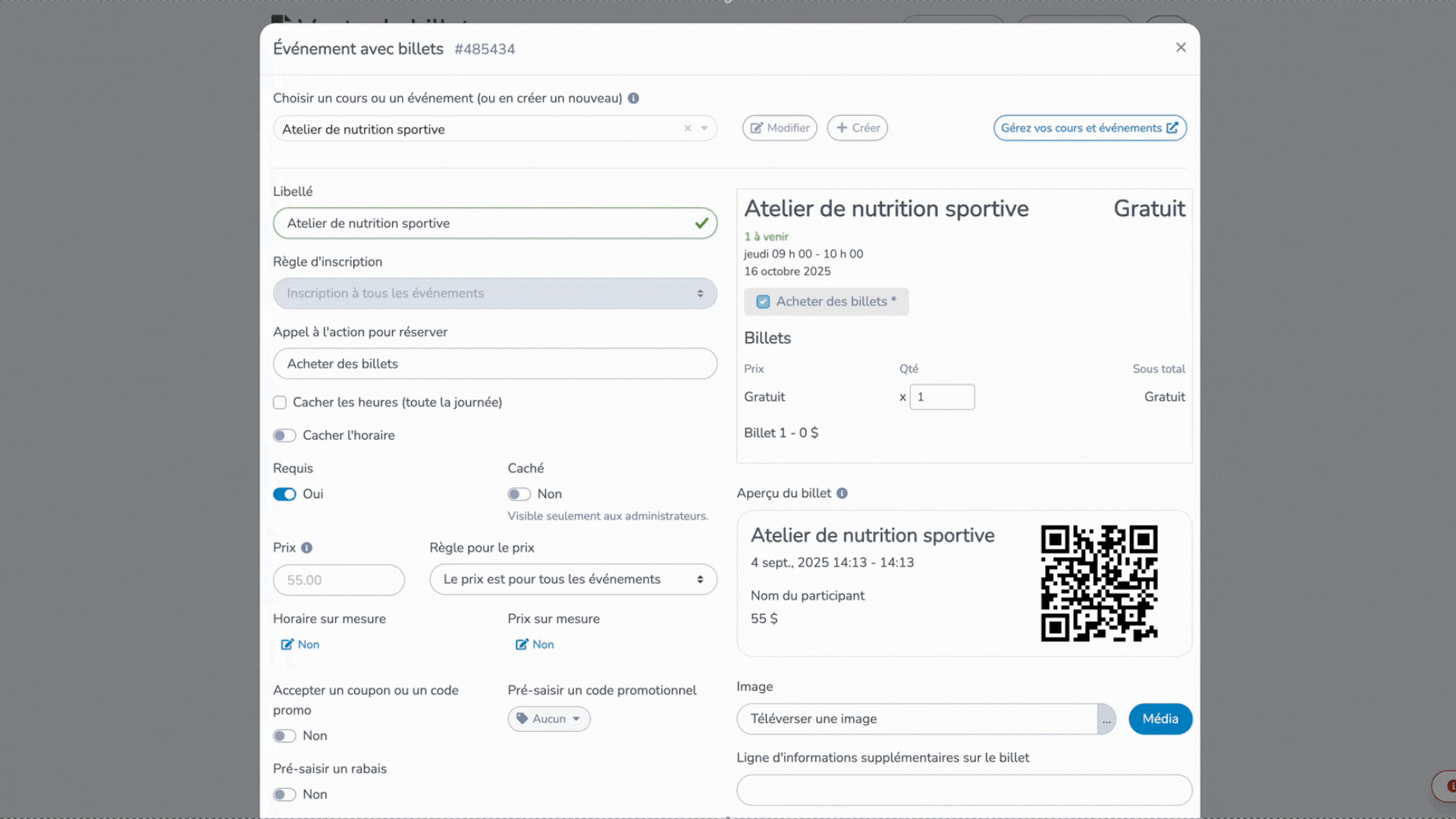Check Cacher les heures checkbox
This screenshot has width=1456, height=819.
[280, 403]
